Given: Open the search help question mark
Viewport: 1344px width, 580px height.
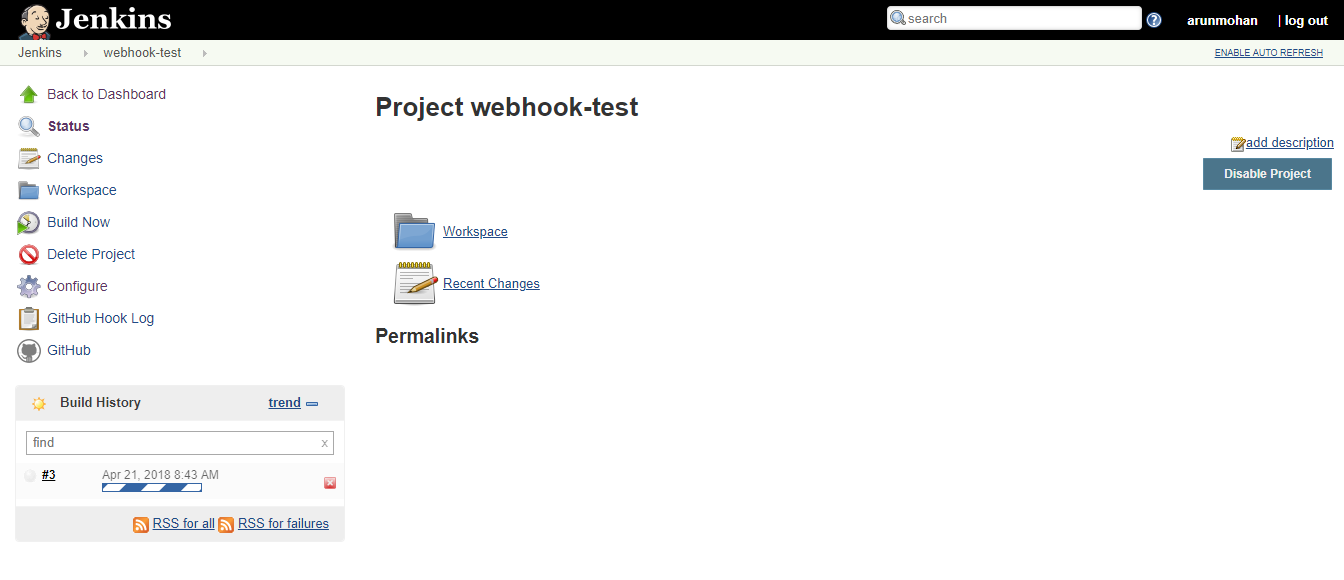Looking at the screenshot, I should [1154, 19].
